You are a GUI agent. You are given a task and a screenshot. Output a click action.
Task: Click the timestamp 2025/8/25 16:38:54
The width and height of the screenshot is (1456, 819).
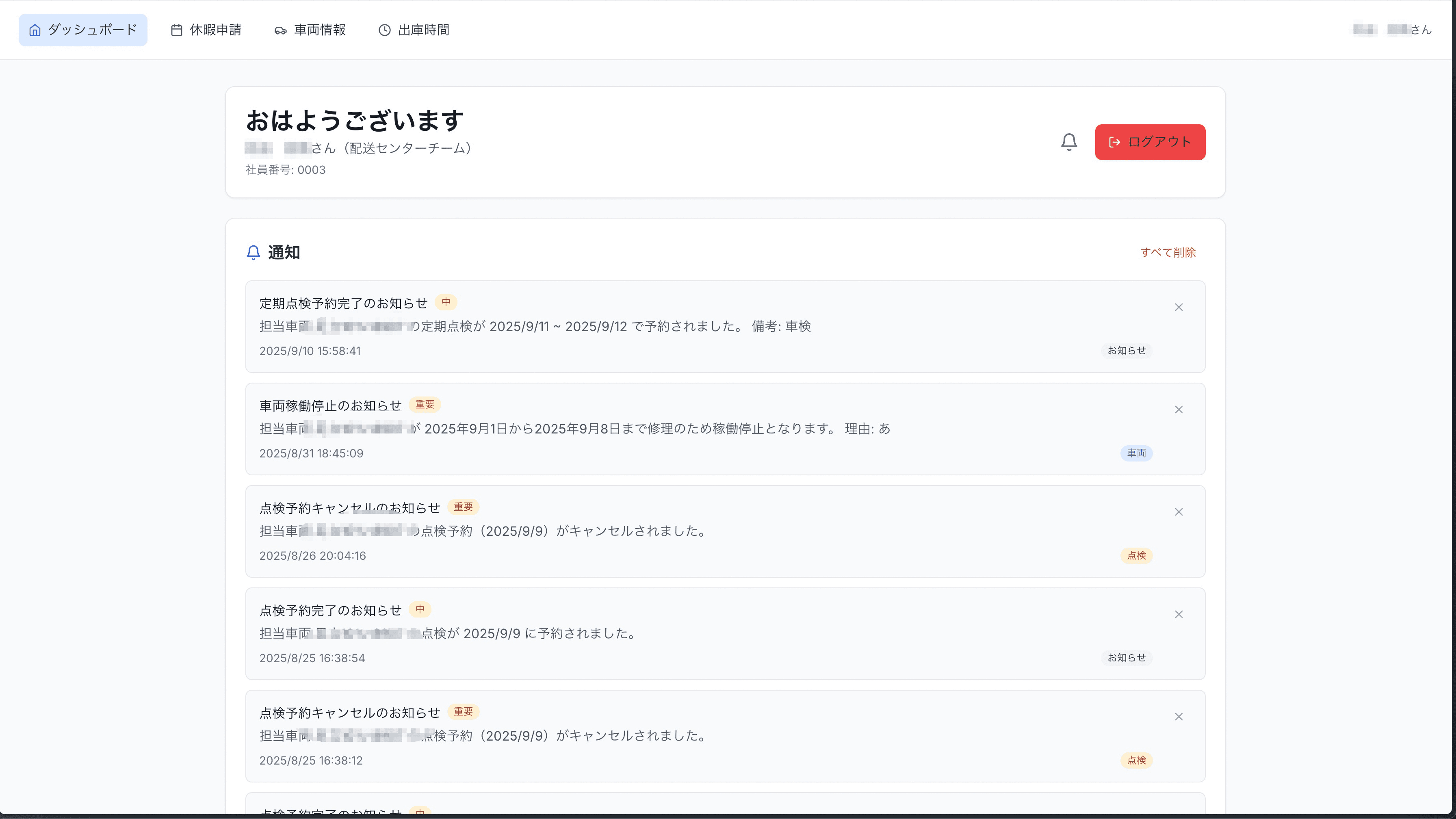pos(312,658)
